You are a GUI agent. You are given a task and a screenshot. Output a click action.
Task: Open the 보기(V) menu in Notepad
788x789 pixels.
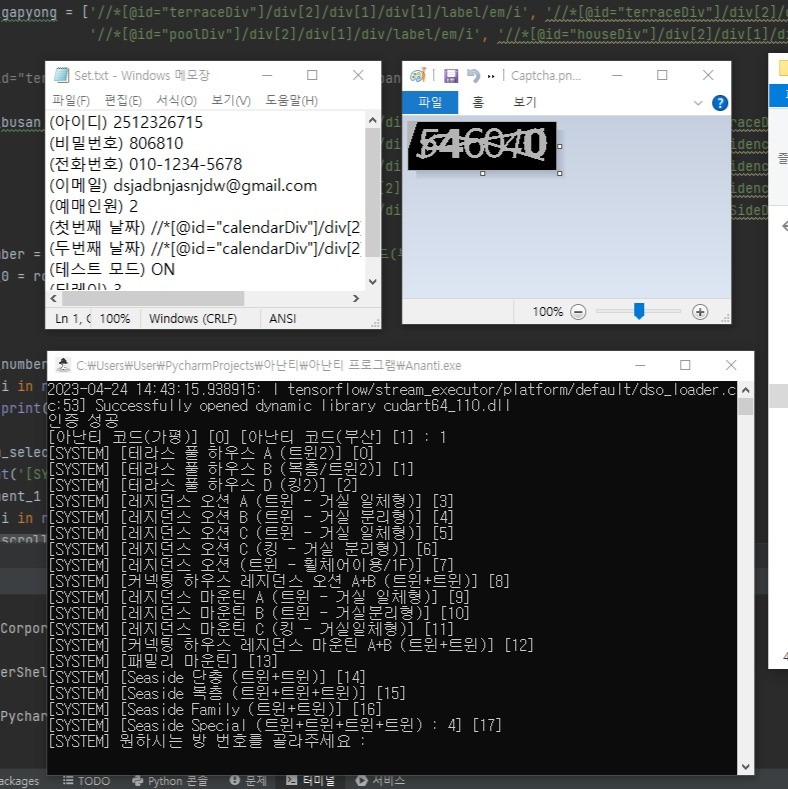coord(230,101)
